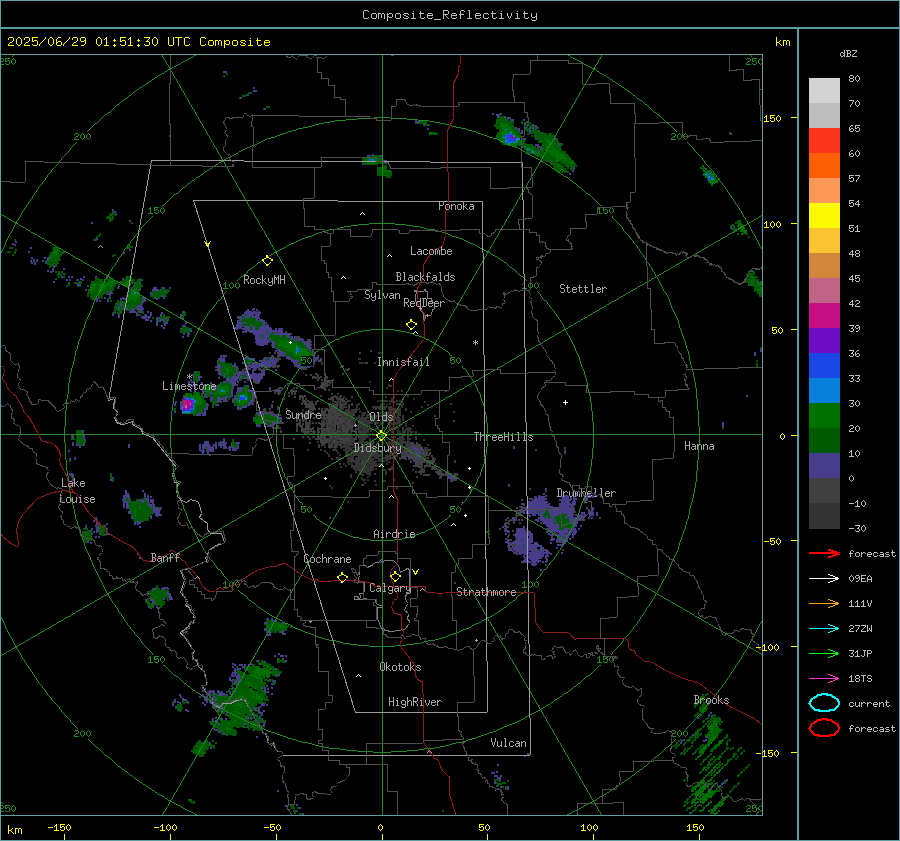Viewport: 900px width, 841px height.
Task: Click the Lacombe map label
Action: [431, 251]
